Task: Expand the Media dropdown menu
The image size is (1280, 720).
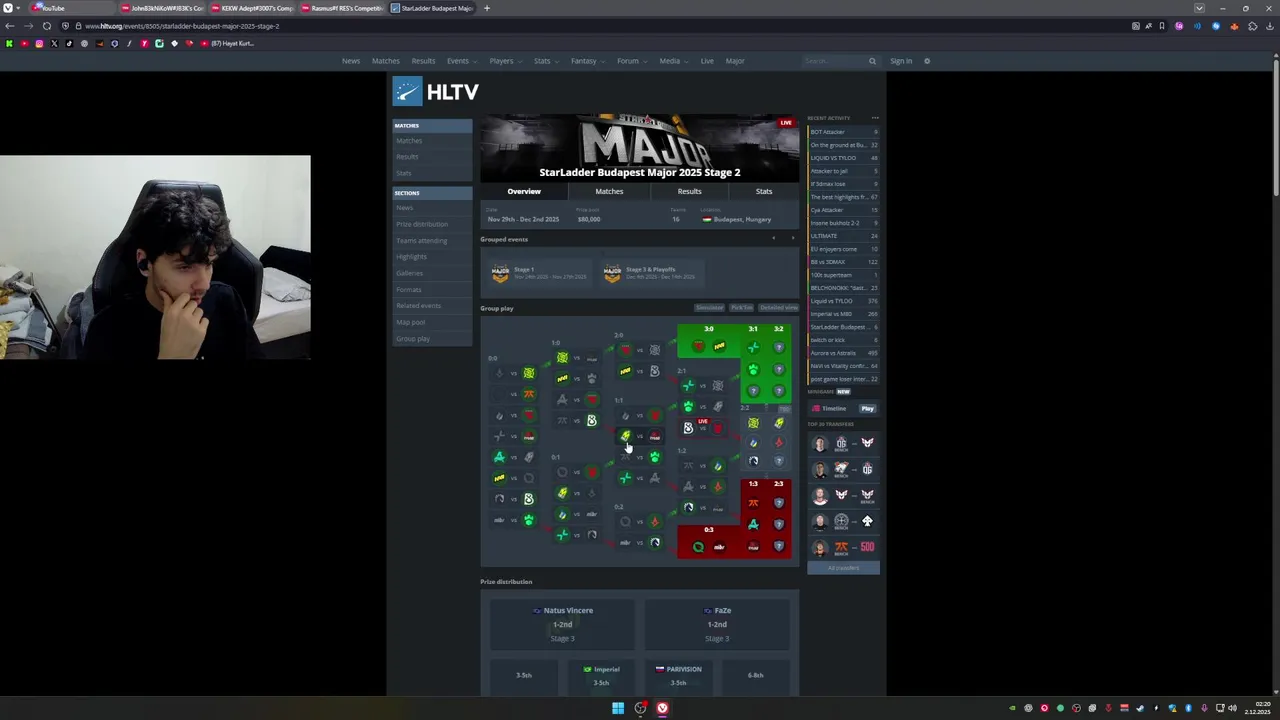Action: [x=672, y=61]
